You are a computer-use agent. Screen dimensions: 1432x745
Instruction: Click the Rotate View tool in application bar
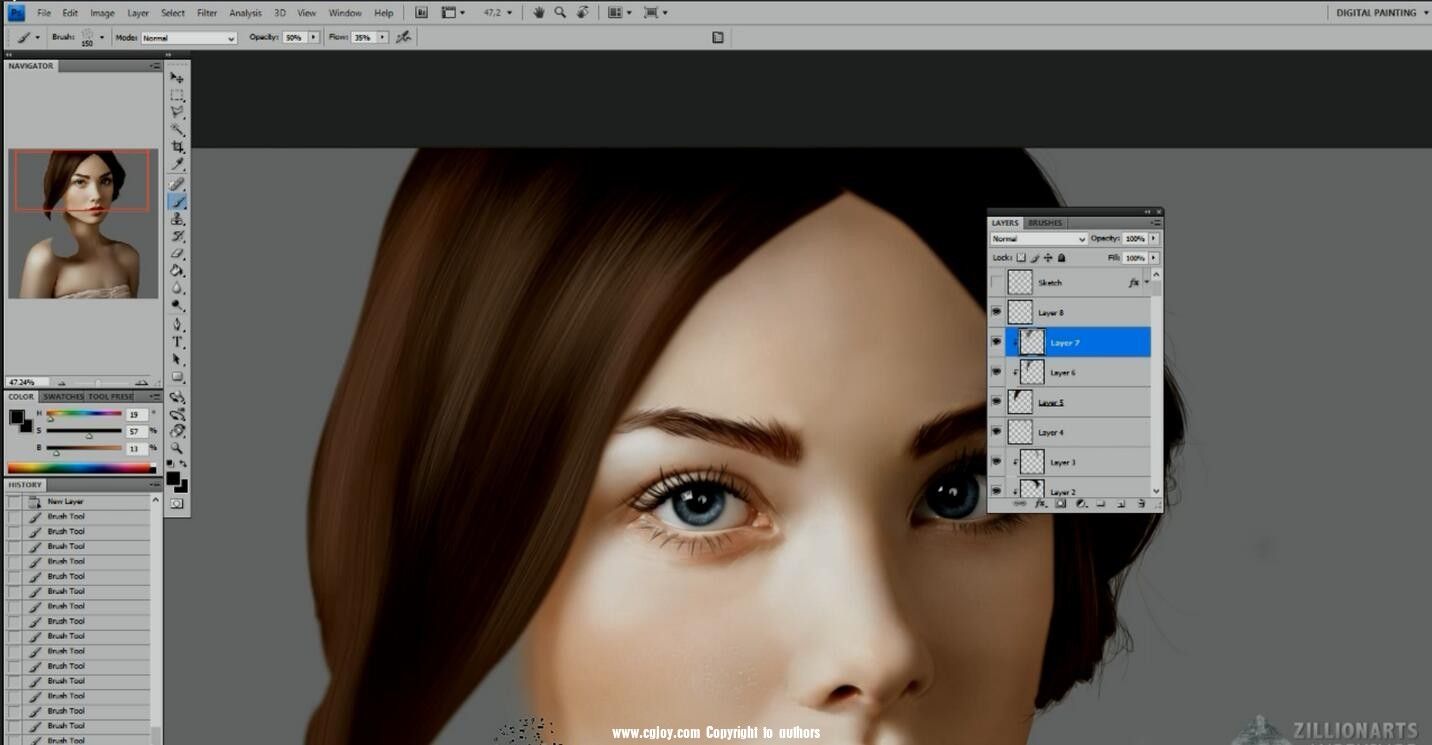pos(582,13)
